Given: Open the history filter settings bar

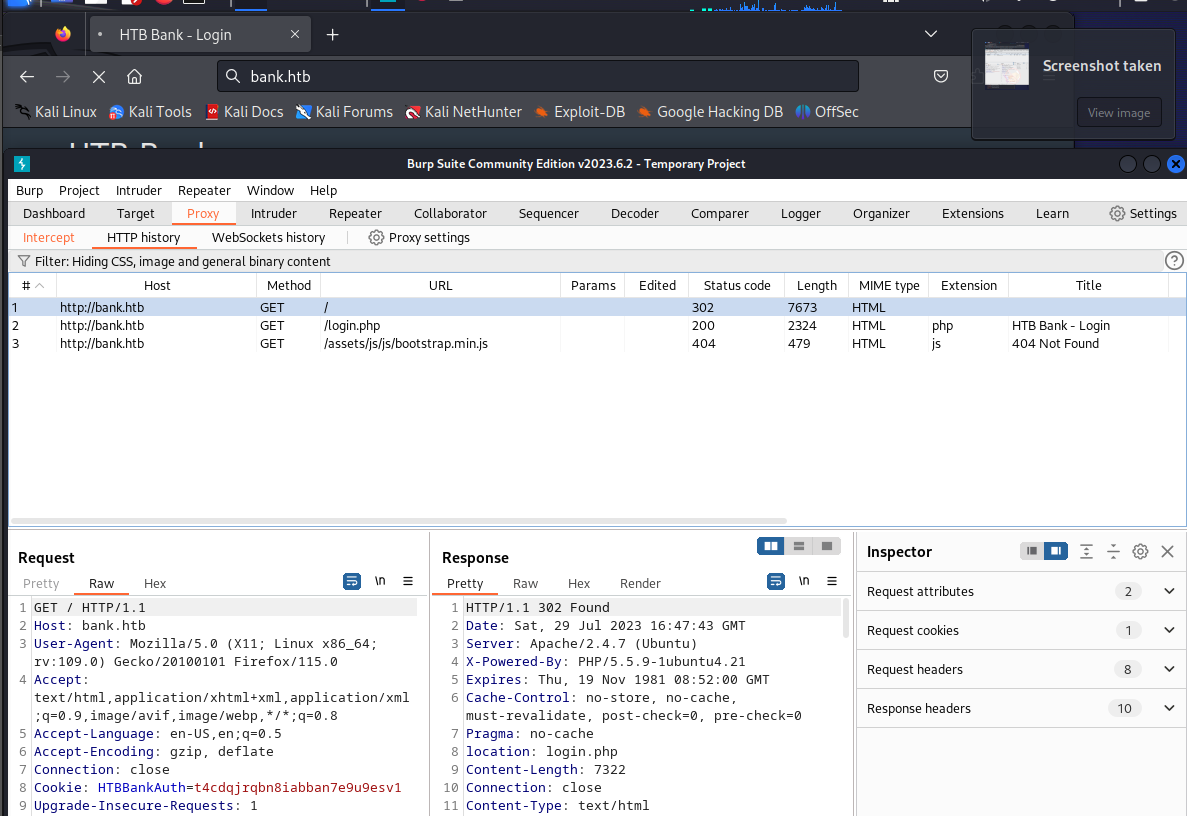Looking at the screenshot, I should 586,261.
